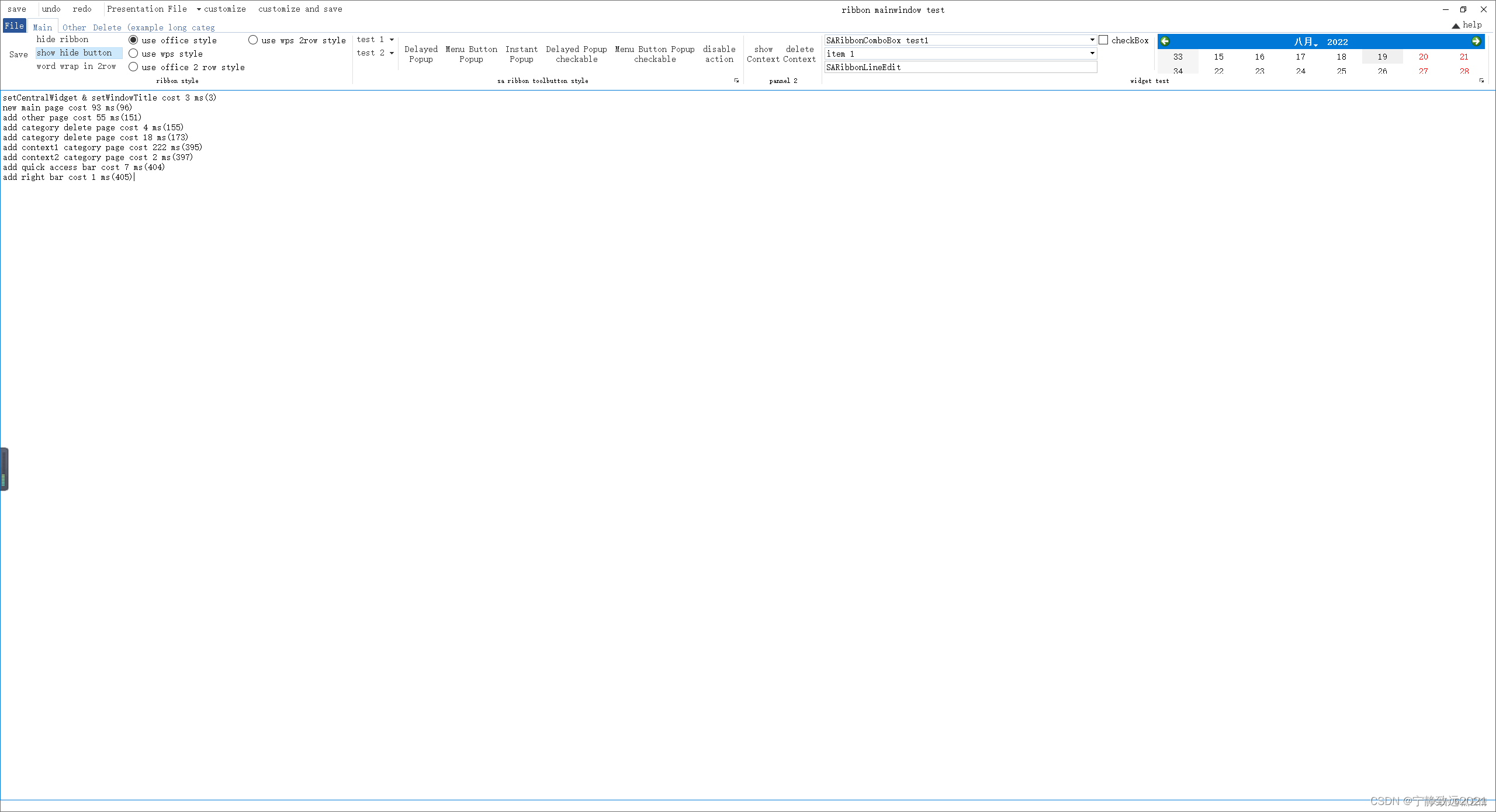Viewport: 1496px width, 812px height.
Task: Select use office 2 row style
Action: (187, 67)
